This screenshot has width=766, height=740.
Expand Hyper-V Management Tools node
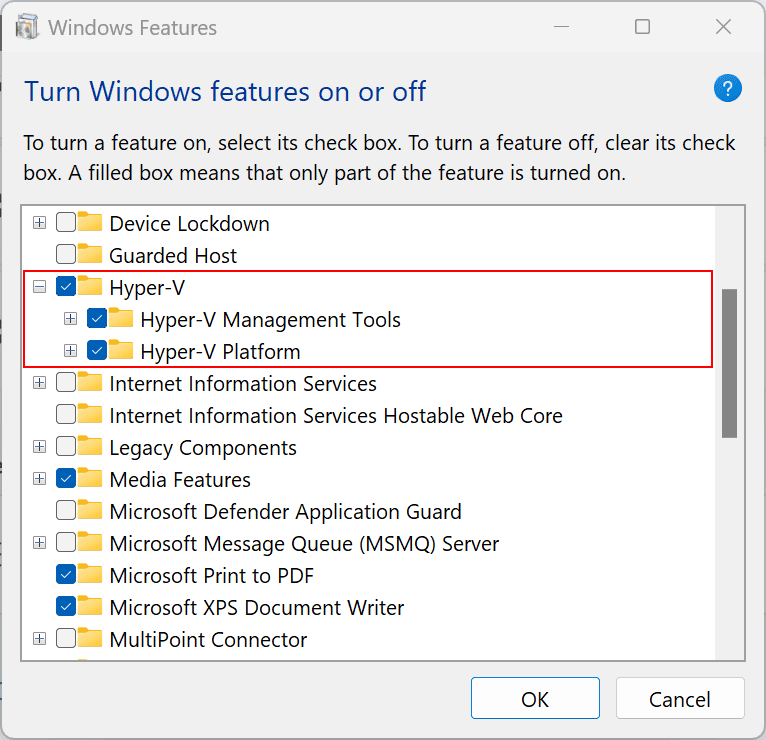(x=70, y=319)
